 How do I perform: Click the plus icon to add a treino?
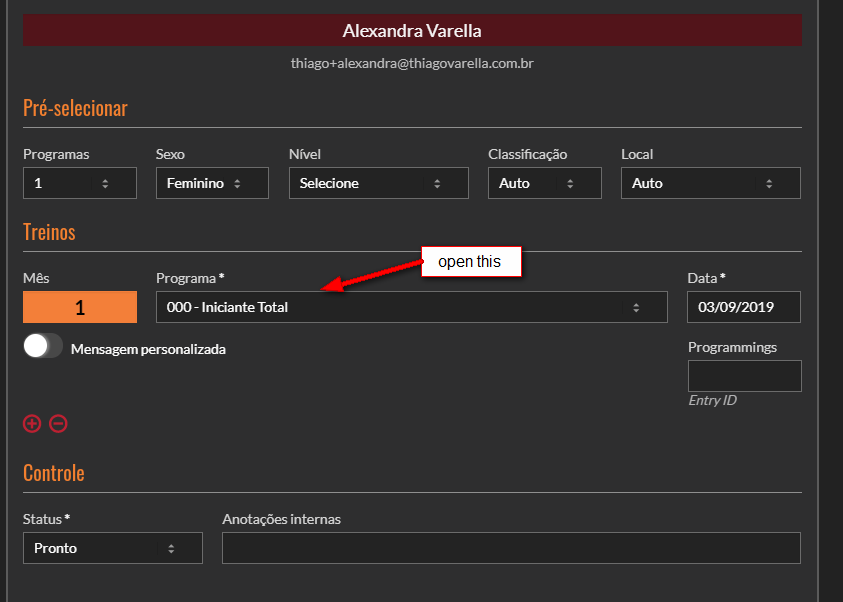point(32,423)
